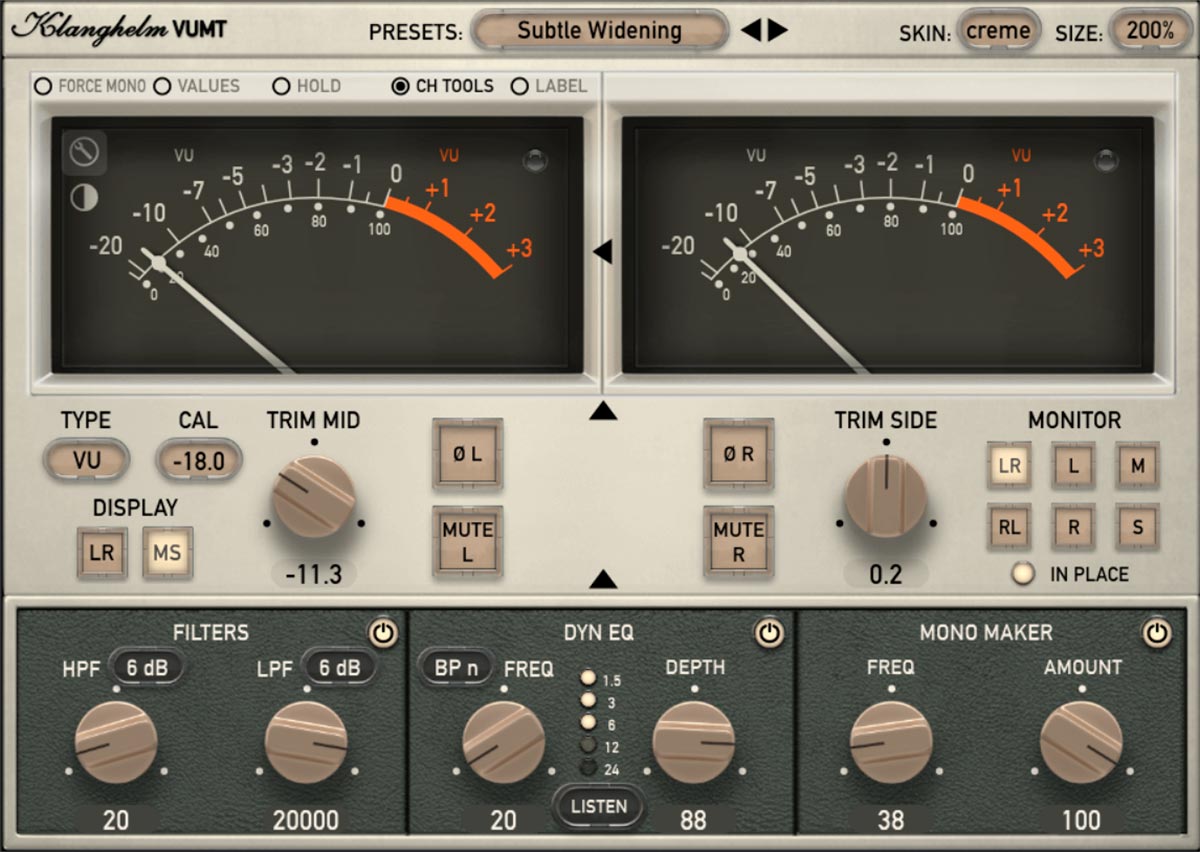Click the left-pointing triangle between the meters

point(602,251)
